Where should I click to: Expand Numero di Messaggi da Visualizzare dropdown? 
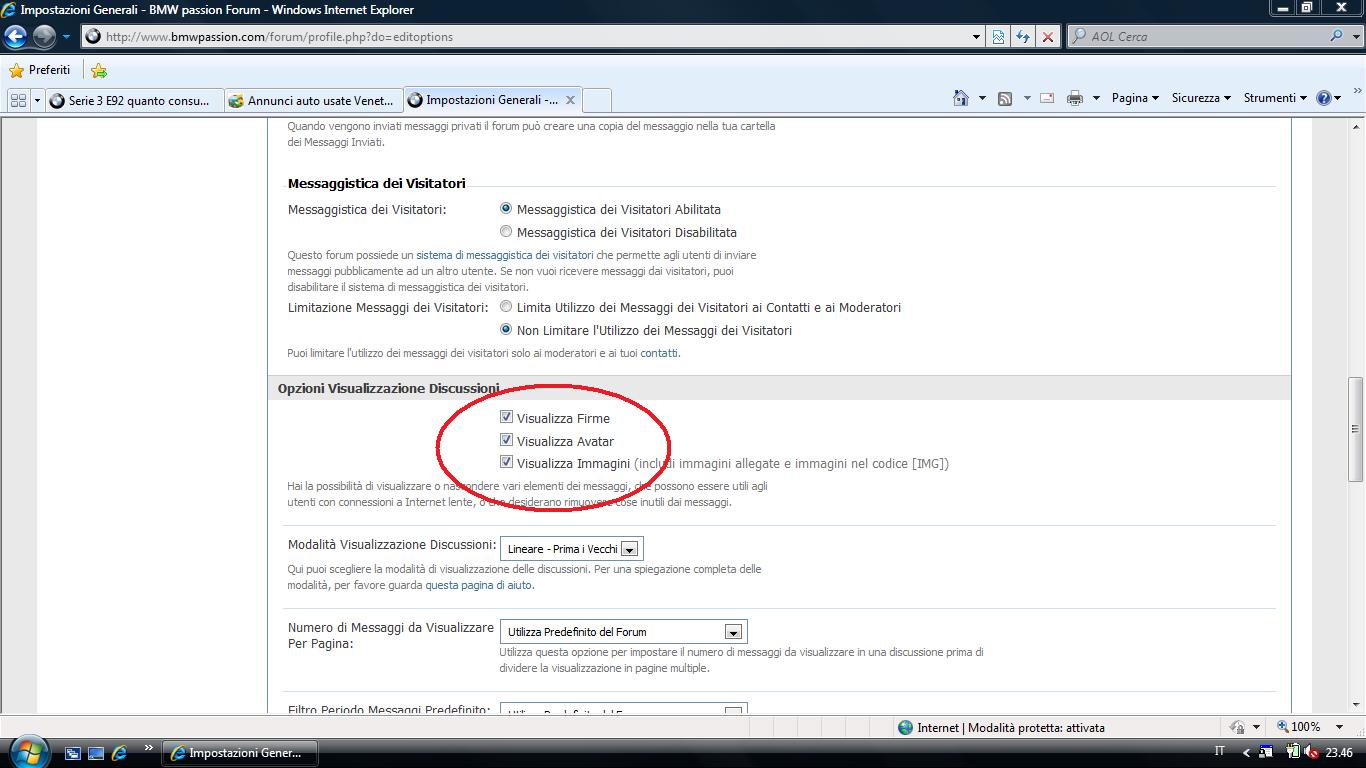point(733,632)
